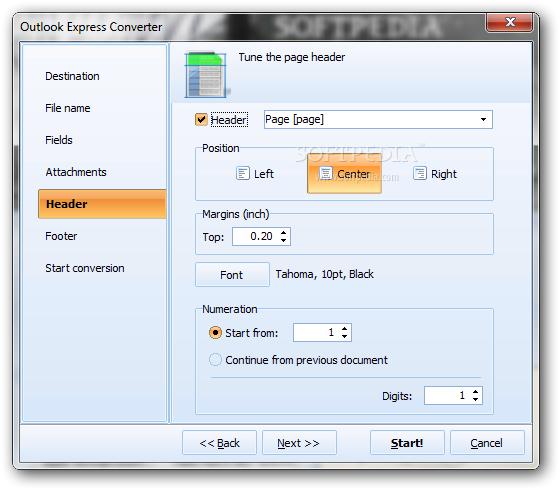Click the Next >> button

(x=299, y=442)
